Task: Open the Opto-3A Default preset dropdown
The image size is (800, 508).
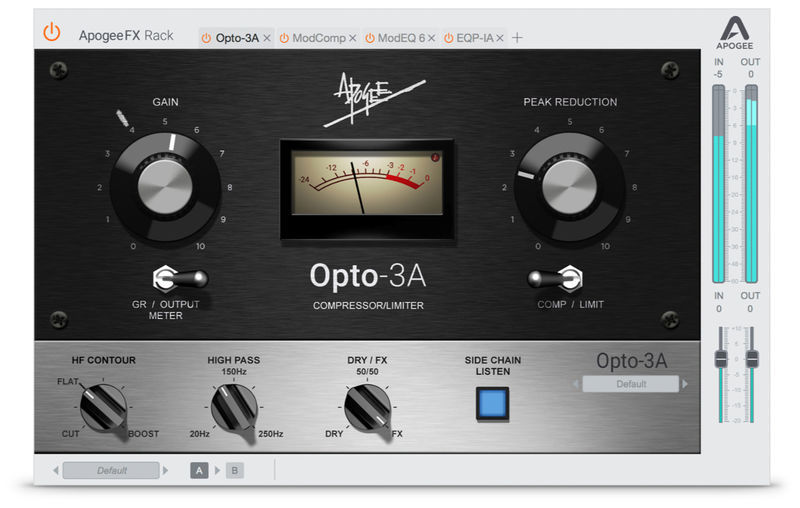Action: pyautogui.click(x=631, y=384)
